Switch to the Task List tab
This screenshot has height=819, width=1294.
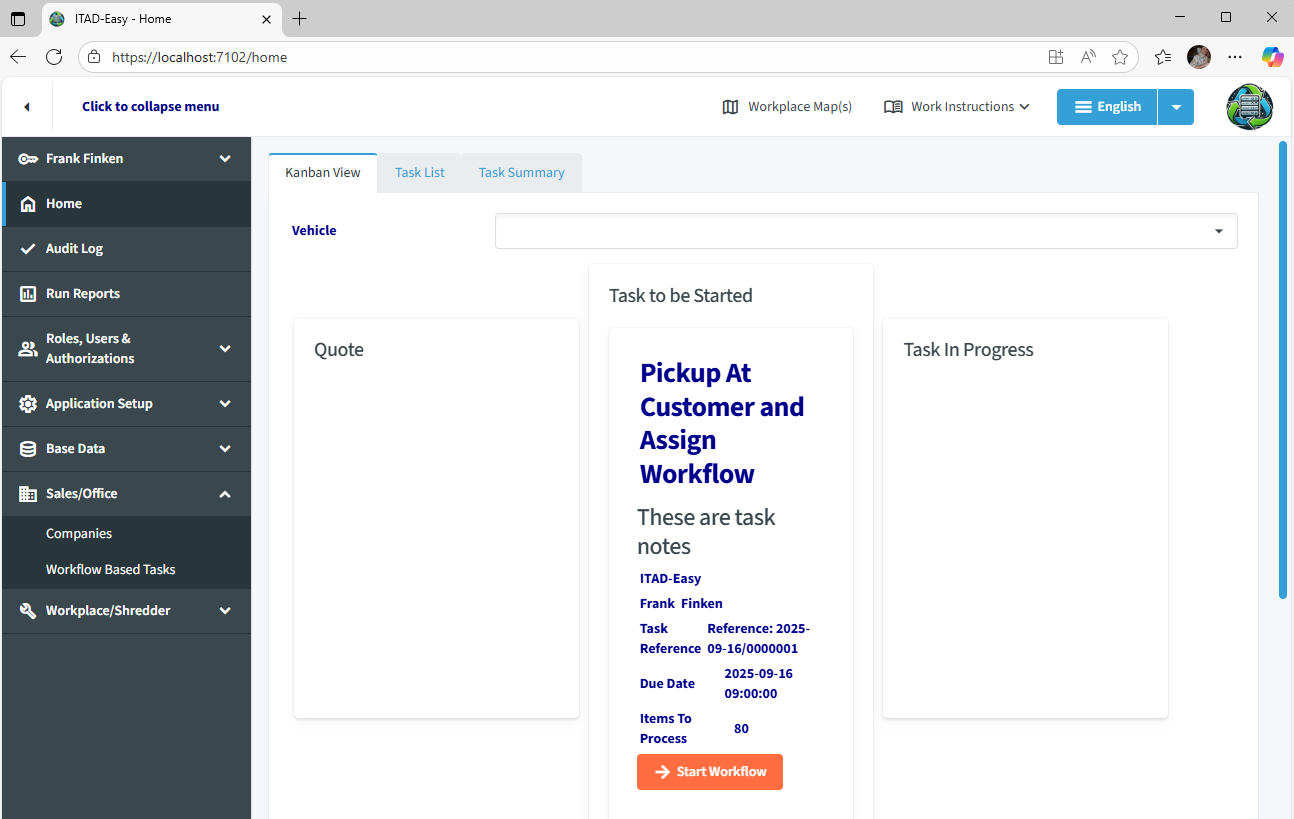tap(420, 173)
